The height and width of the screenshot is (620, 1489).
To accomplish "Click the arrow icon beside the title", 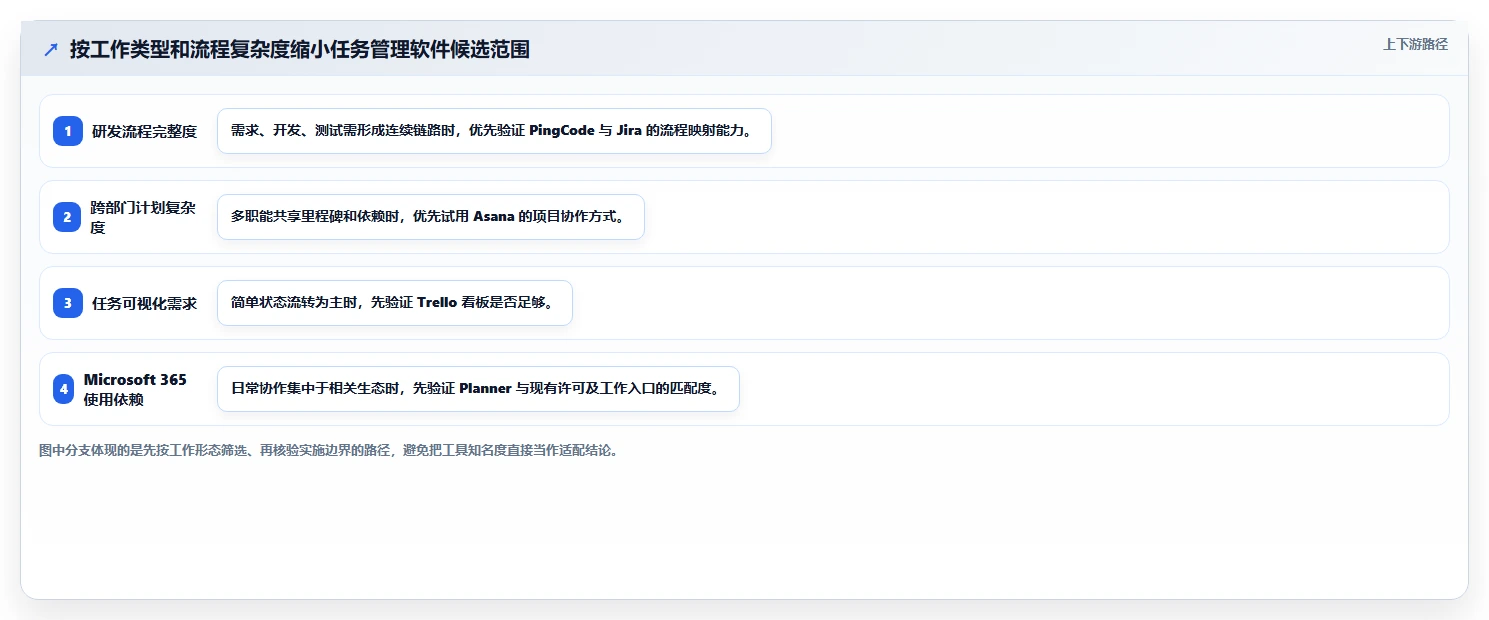I will point(51,50).
